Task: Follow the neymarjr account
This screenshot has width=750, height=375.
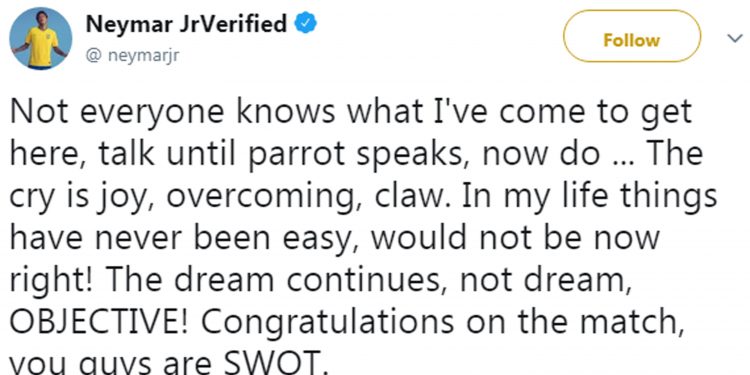Action: [631, 40]
